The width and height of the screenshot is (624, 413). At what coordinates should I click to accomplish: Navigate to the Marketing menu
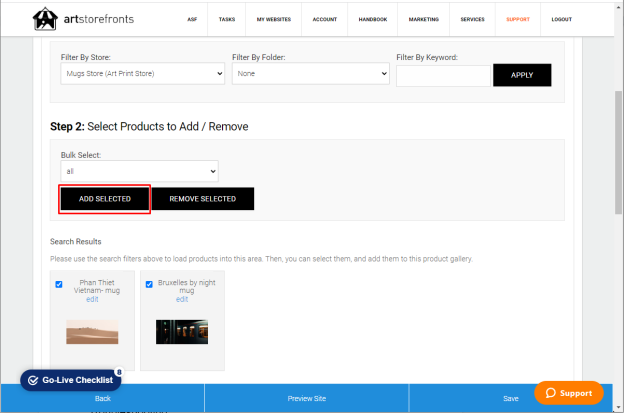[424, 19]
